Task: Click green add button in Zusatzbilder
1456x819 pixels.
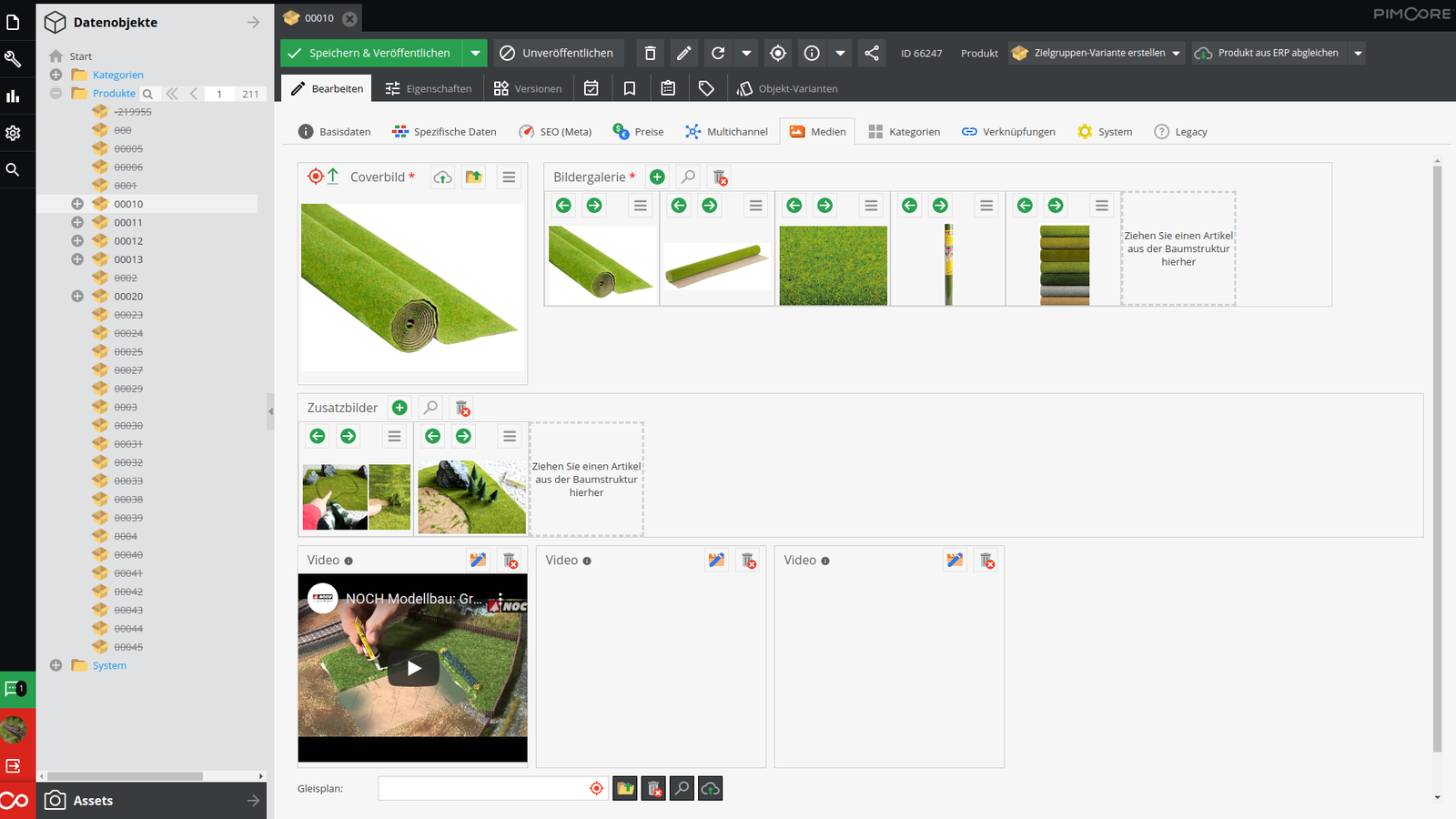Action: tap(399, 408)
